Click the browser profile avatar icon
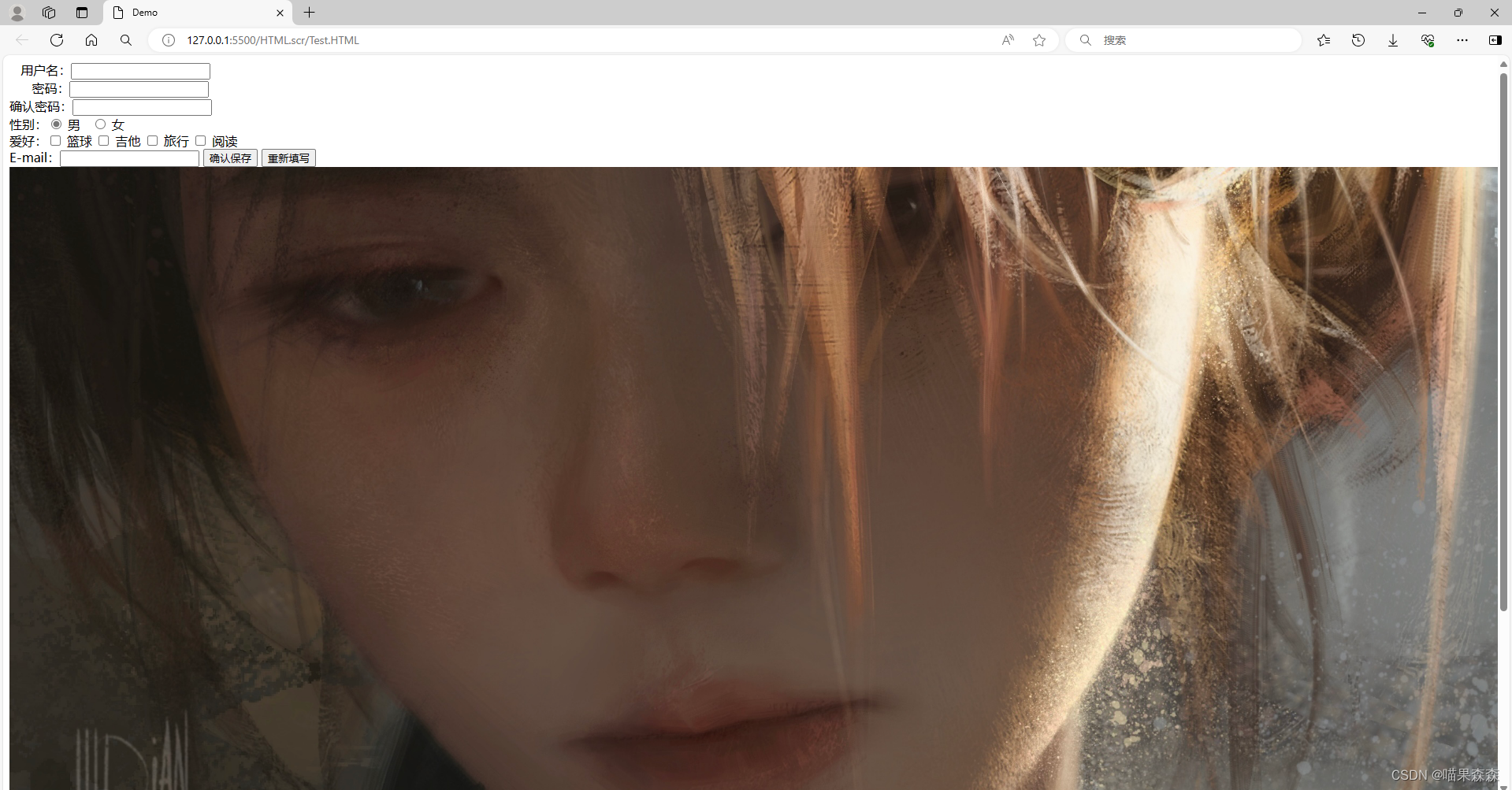 pos(17,13)
